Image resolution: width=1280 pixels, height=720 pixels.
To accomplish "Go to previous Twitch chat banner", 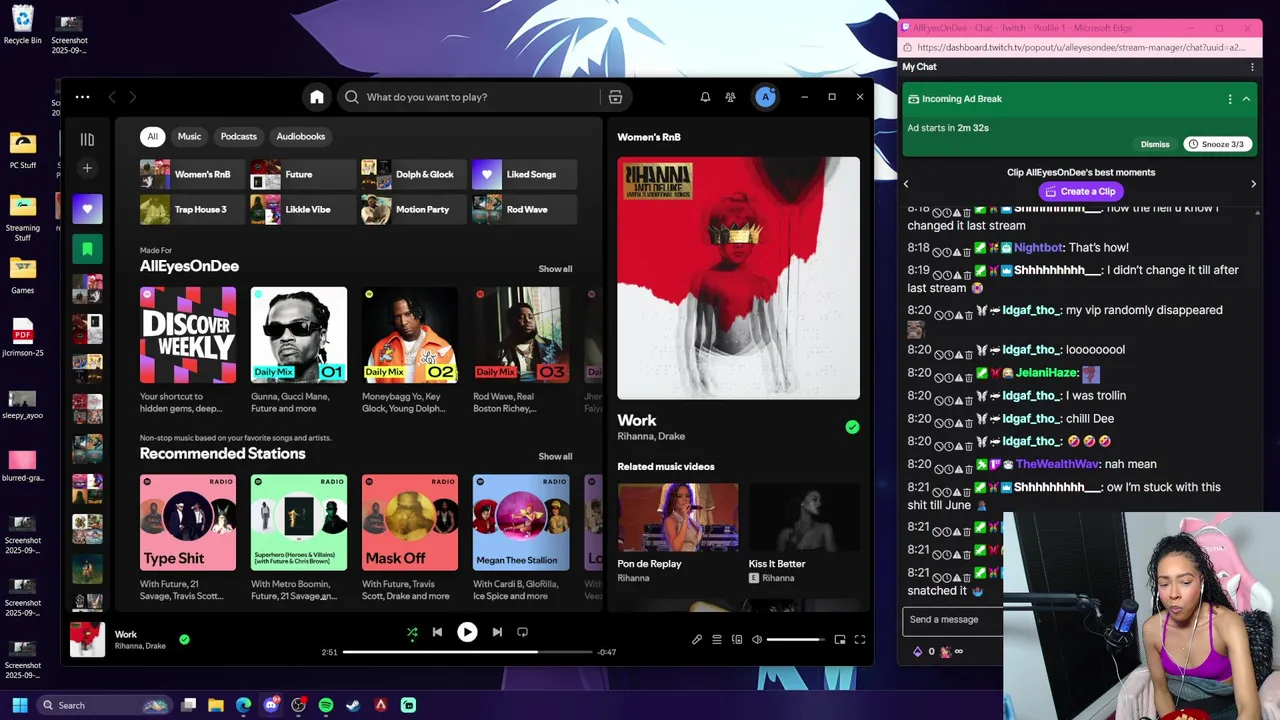I will tap(906, 184).
